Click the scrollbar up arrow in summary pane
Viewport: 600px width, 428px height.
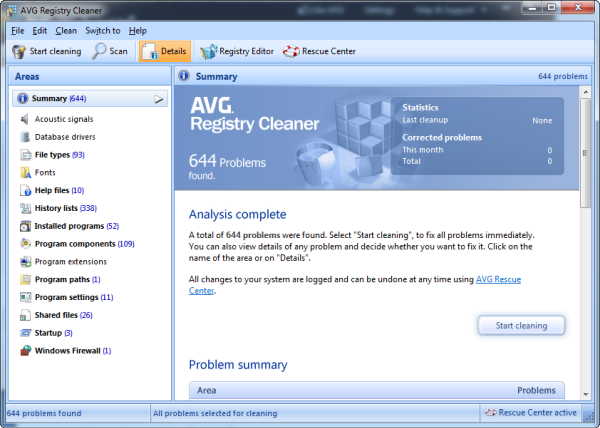[x=585, y=92]
